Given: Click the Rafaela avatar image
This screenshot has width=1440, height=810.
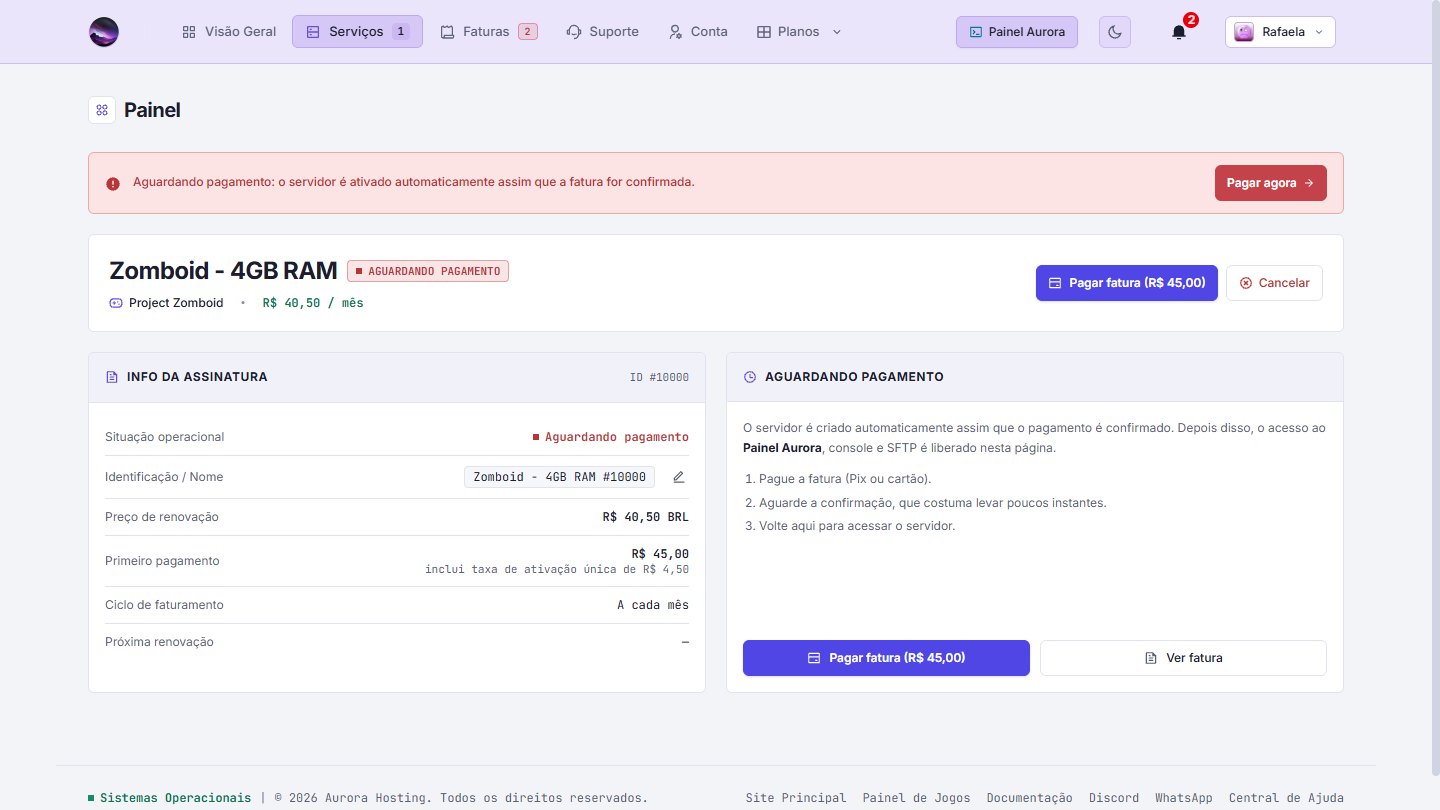Looking at the screenshot, I should pyautogui.click(x=1244, y=32).
